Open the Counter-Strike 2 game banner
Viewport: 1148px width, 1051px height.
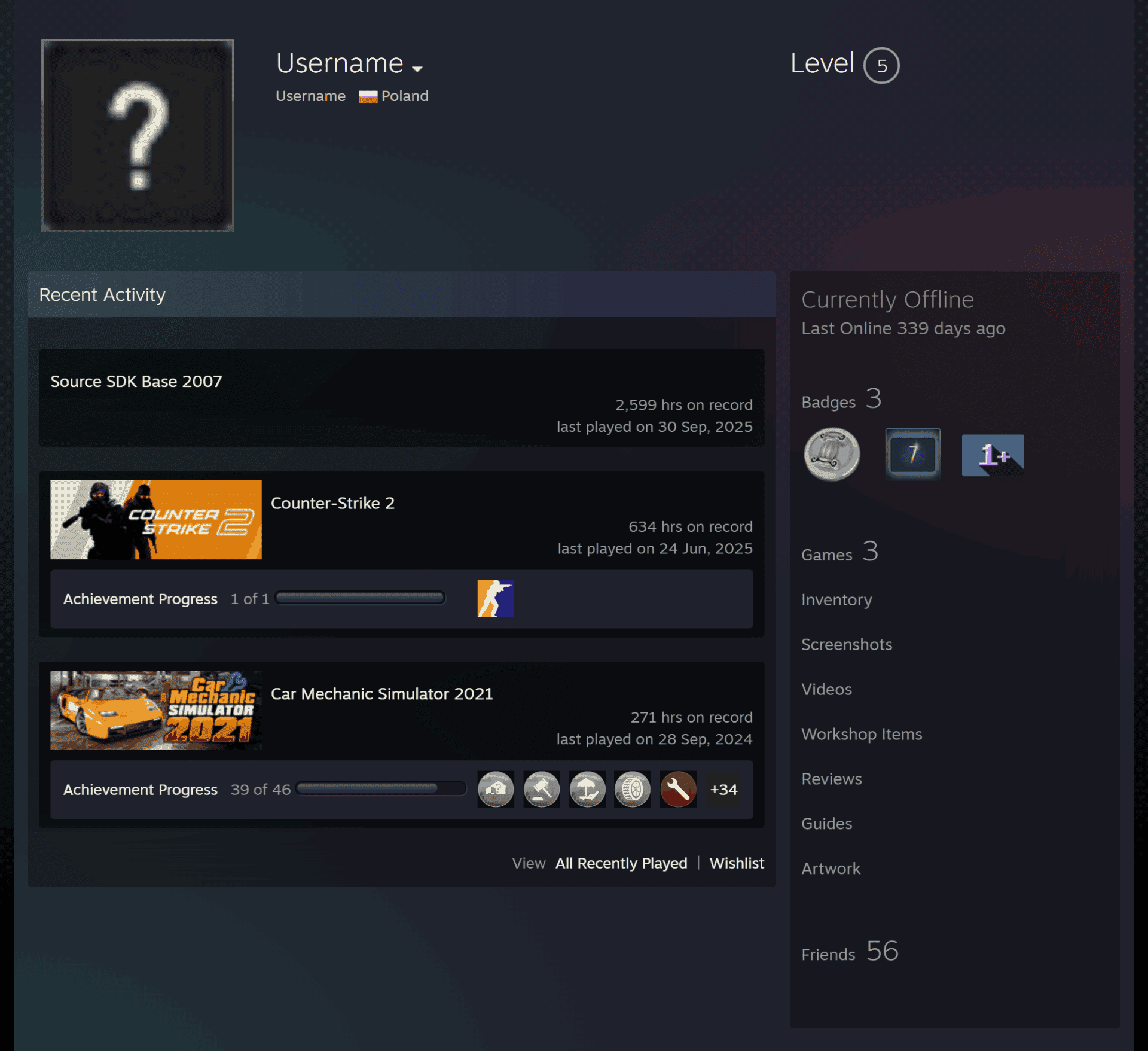coord(156,519)
